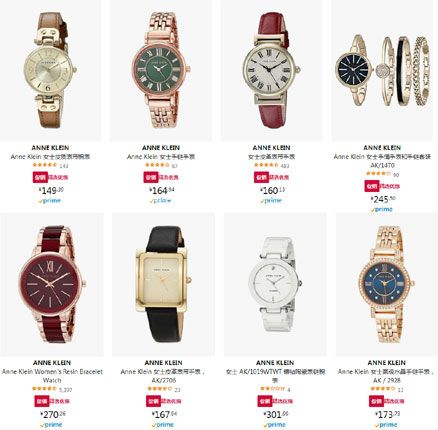Open the green dial rose gold watch
The height and width of the screenshot is (430, 438).
[x=161, y=70]
